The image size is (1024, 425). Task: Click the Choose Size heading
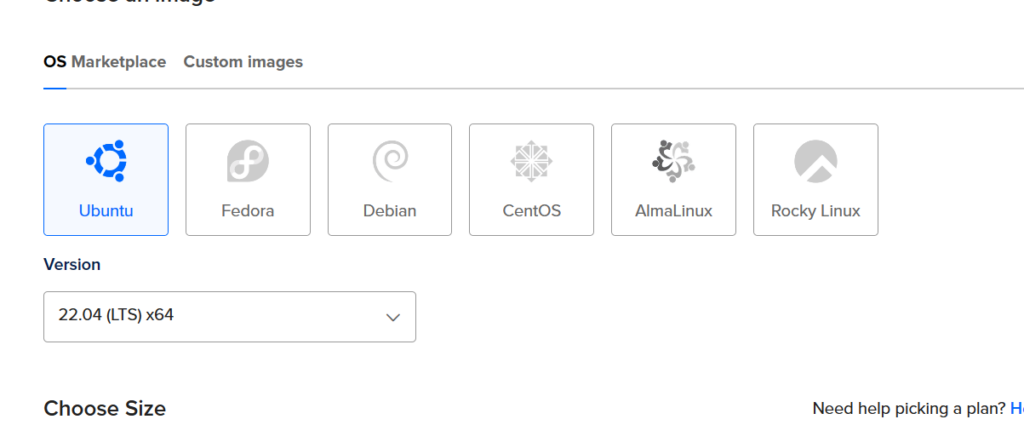tap(105, 408)
